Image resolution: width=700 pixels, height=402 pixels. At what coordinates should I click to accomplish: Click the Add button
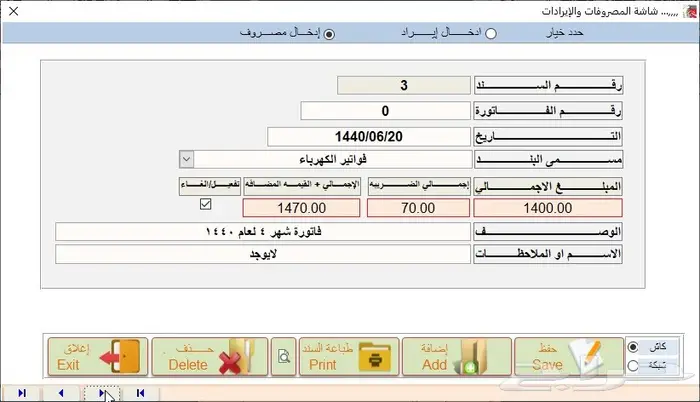point(457,356)
